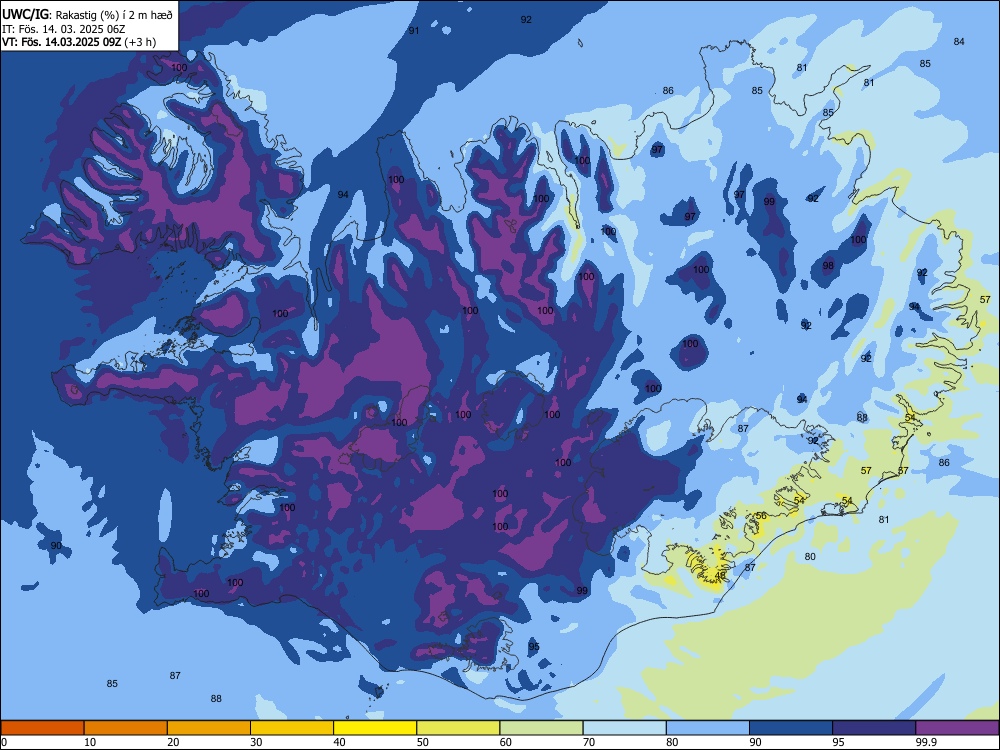Click the '48' humidity value in the yellow area

point(721,575)
